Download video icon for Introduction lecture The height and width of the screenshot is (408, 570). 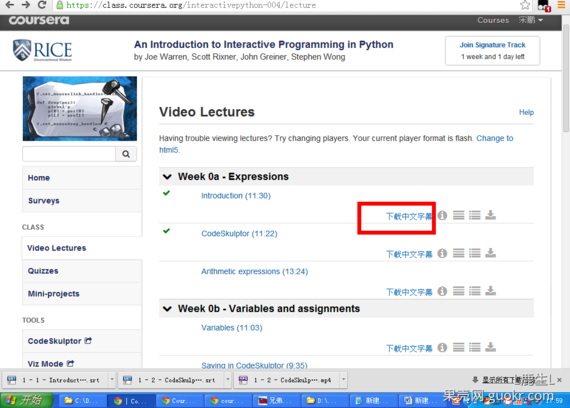click(490, 215)
